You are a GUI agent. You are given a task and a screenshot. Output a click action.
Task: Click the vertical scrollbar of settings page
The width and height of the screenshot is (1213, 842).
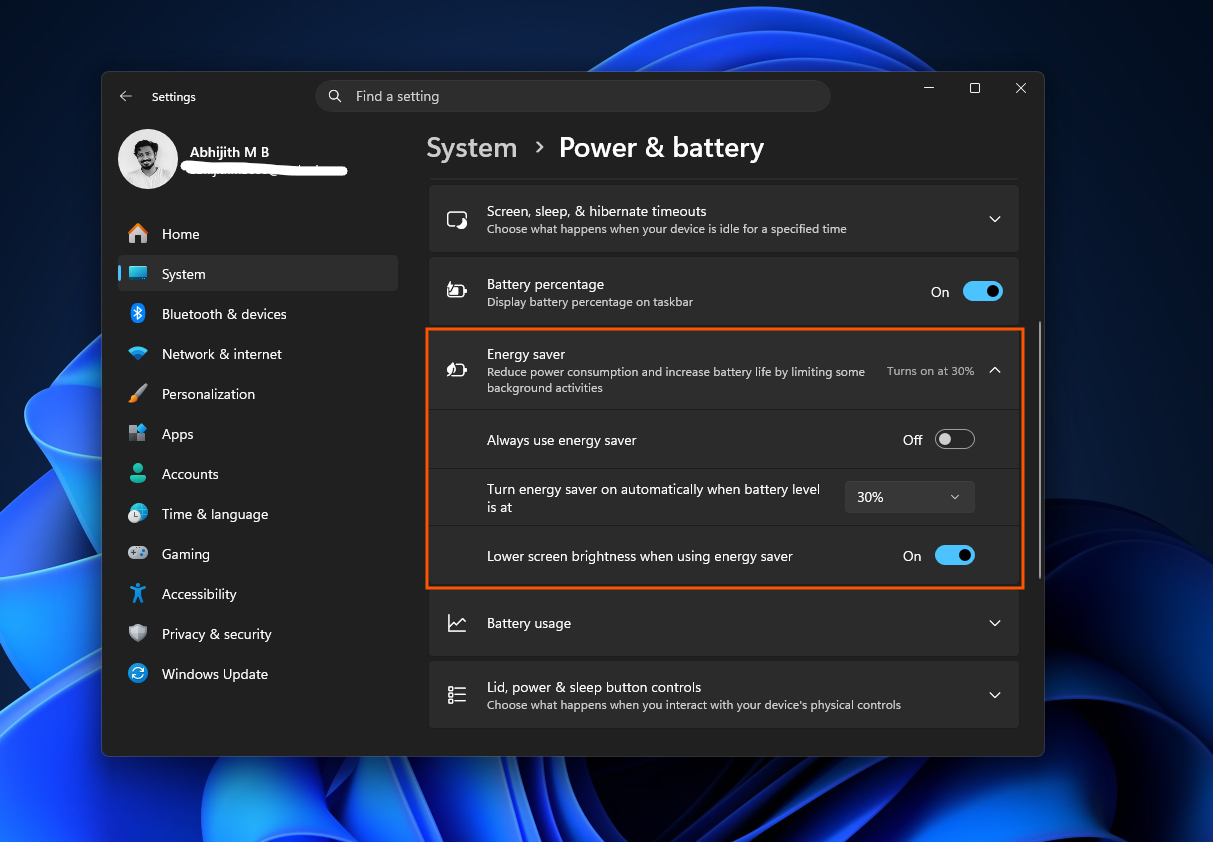[1040, 449]
